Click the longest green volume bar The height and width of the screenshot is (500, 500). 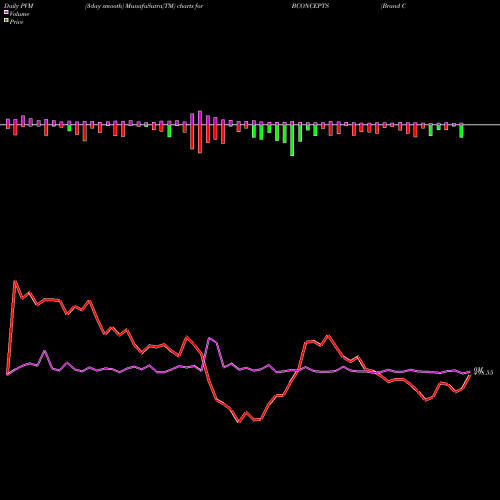tap(292, 140)
